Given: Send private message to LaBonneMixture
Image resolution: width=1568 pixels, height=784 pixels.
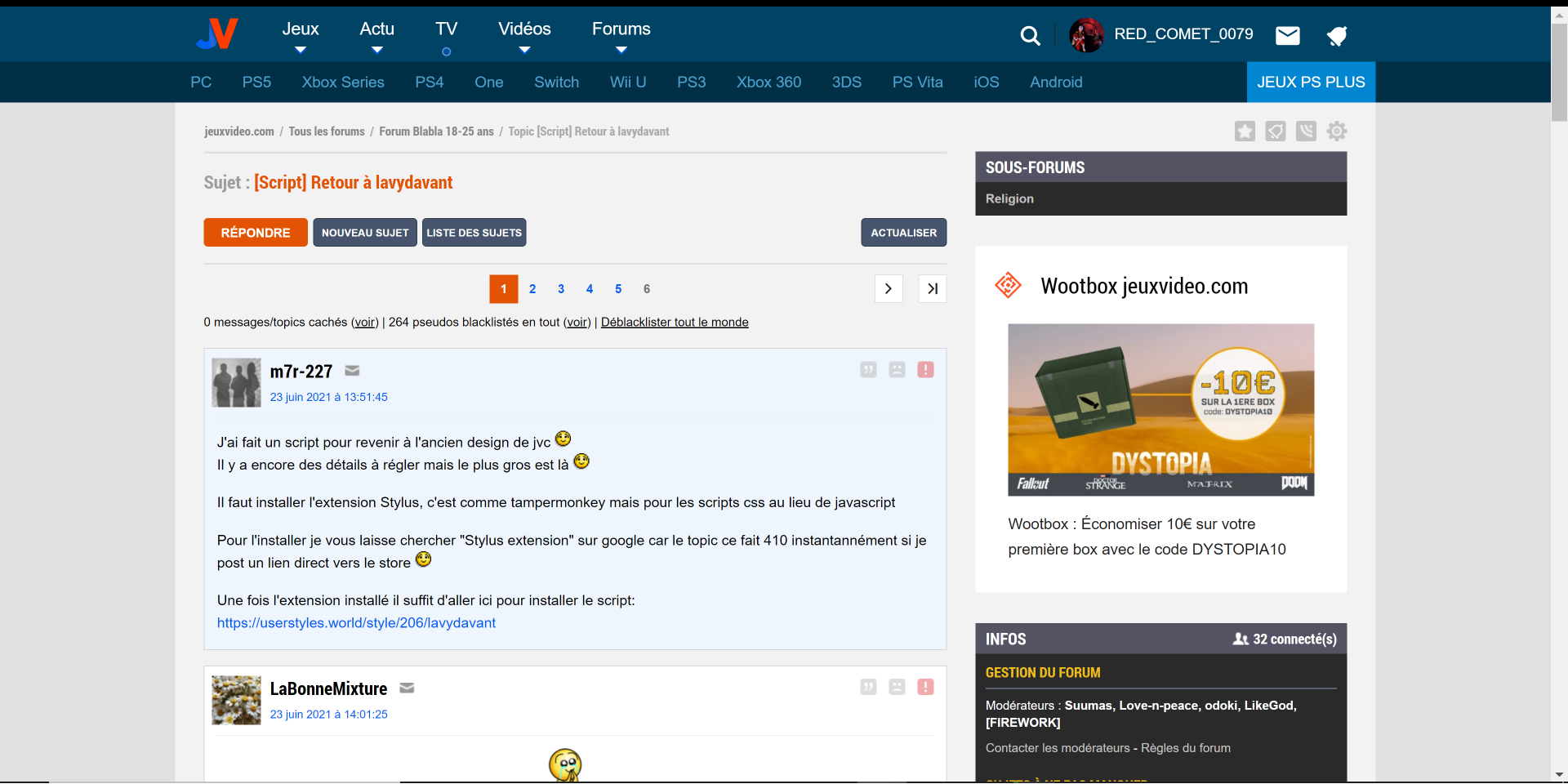Looking at the screenshot, I should 407,688.
